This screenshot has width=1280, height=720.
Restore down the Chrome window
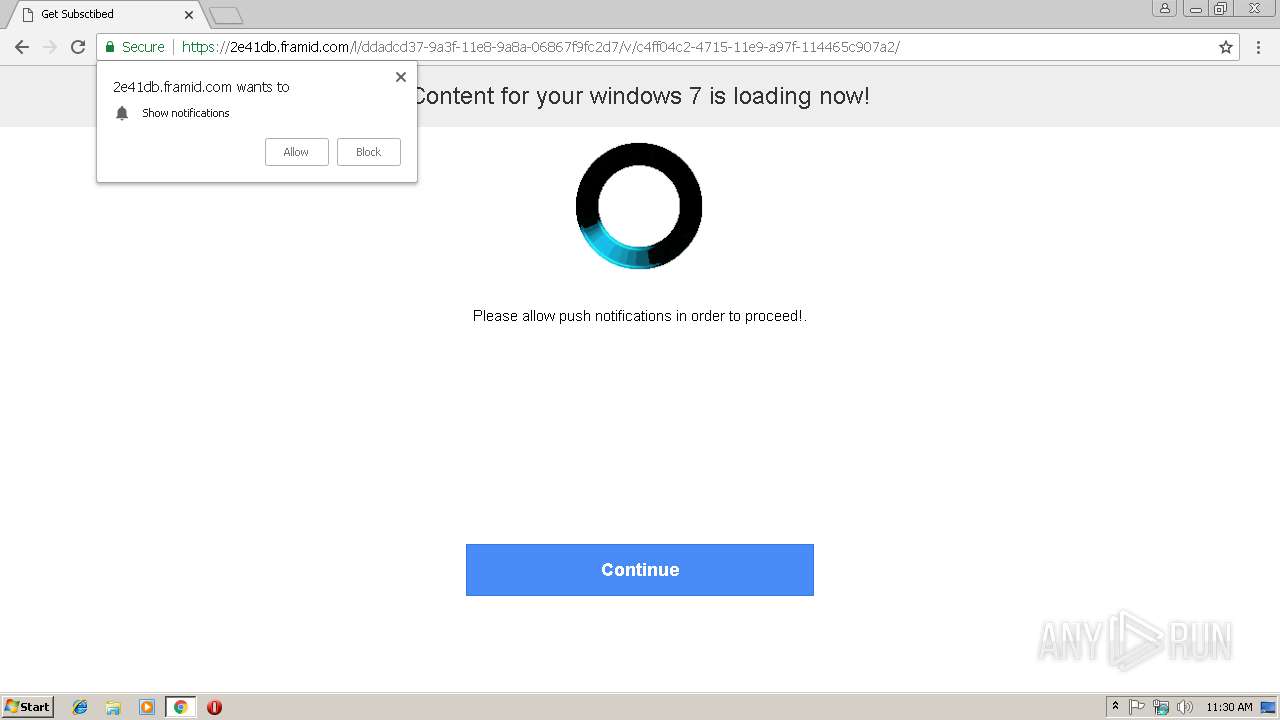[x=1221, y=8]
